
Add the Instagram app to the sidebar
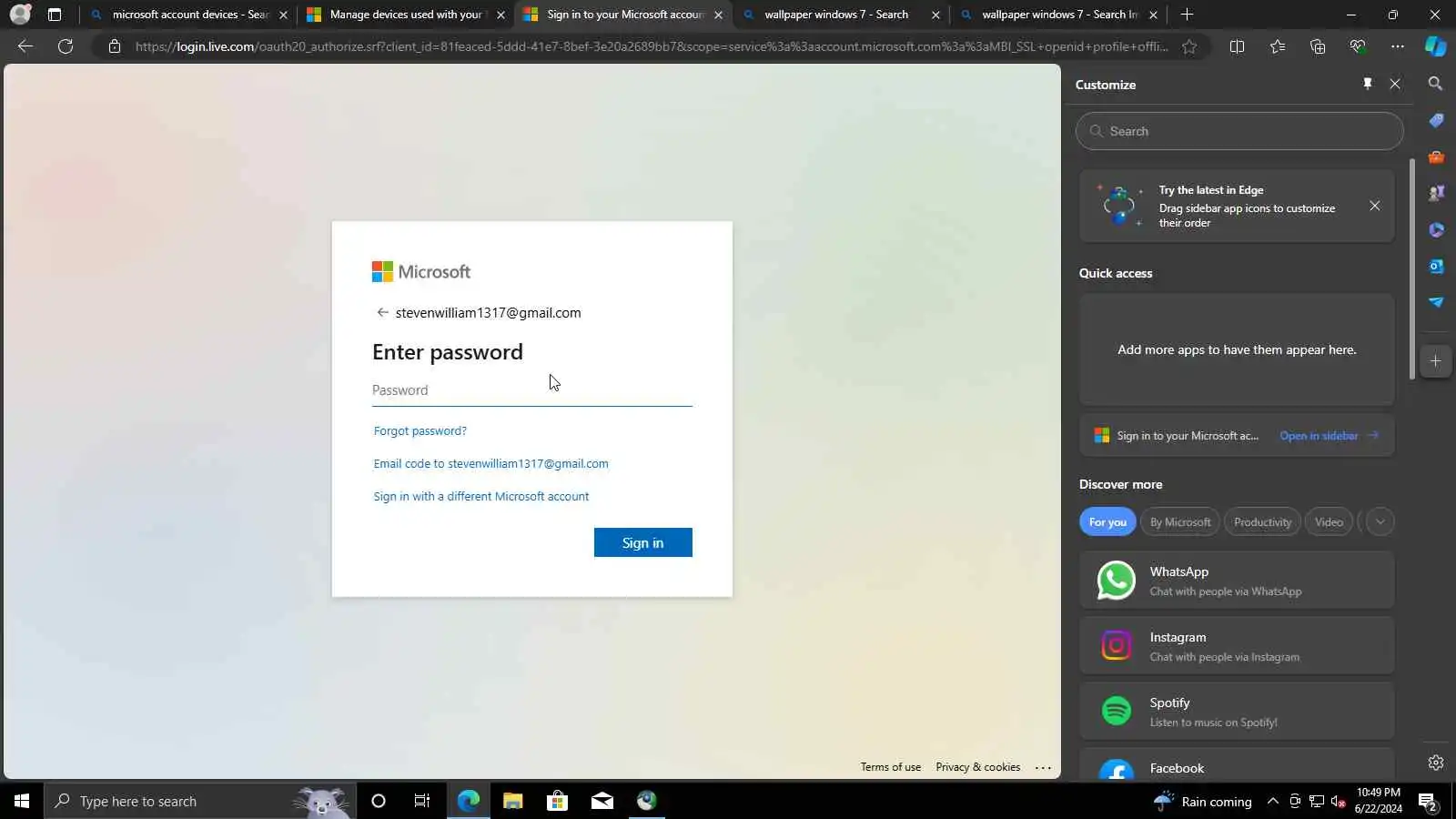[1237, 645]
